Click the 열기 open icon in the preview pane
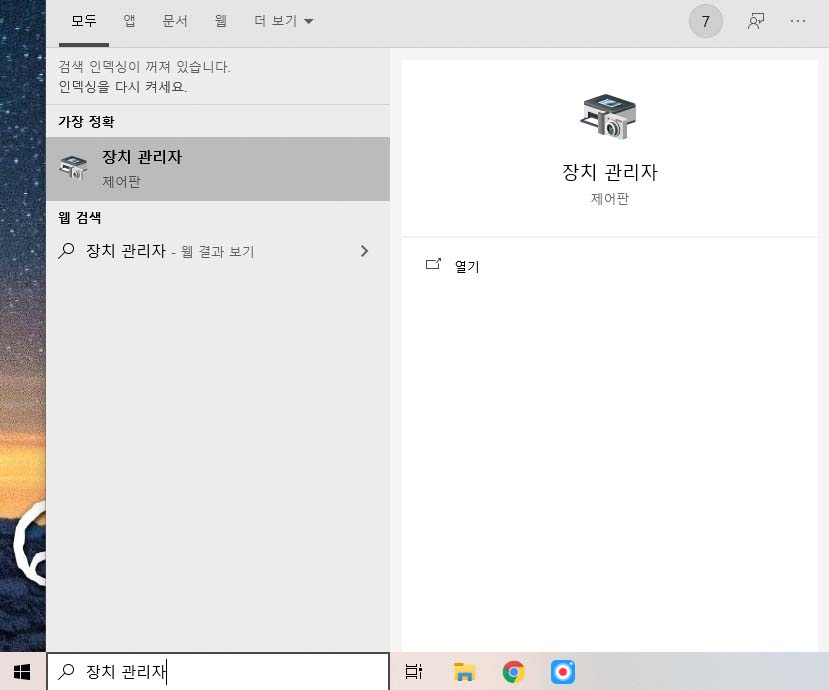Viewport: 829px width, 690px height. tap(434, 264)
